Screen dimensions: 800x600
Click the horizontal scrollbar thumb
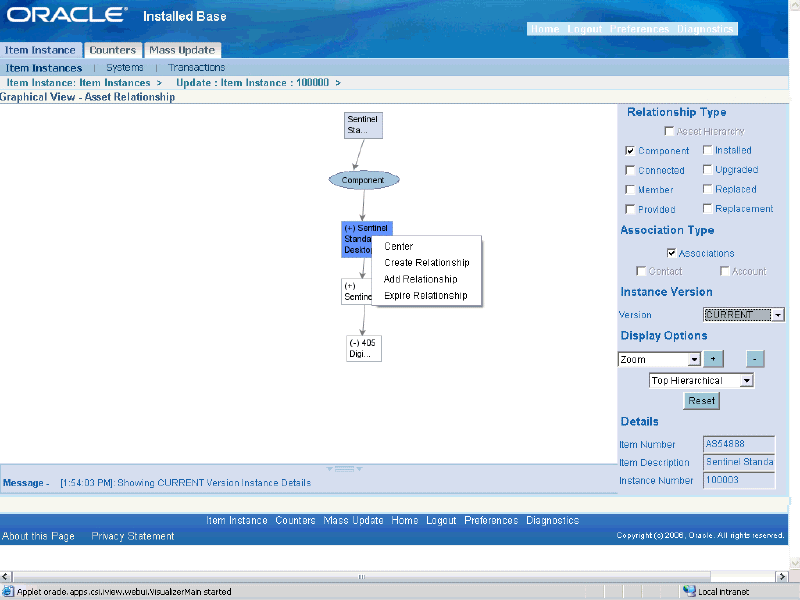pyautogui.click(x=362, y=577)
